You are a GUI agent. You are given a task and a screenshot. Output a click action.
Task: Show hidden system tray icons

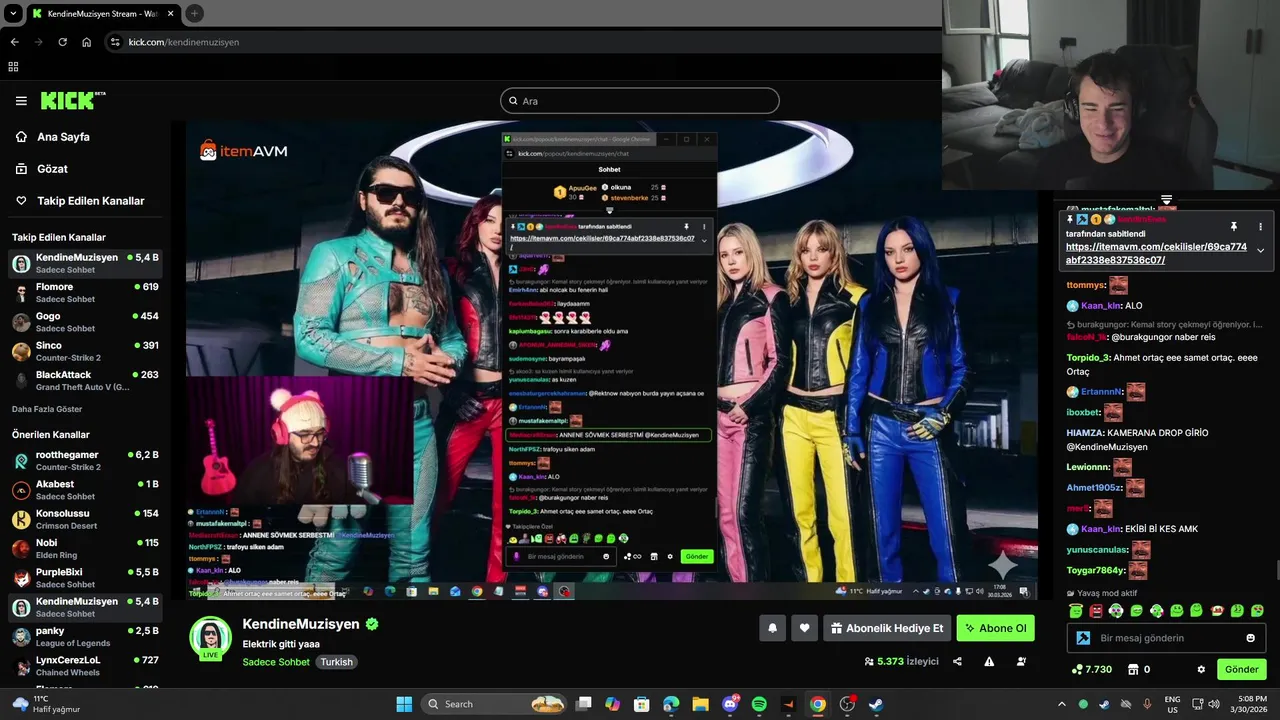click(x=1062, y=704)
